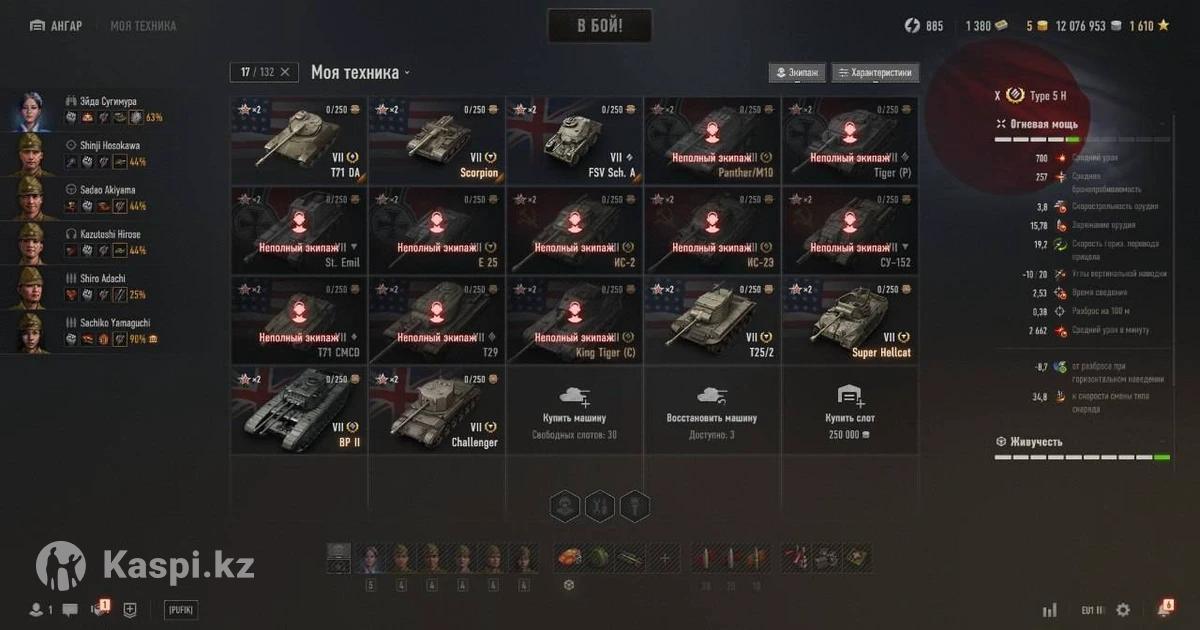1200x630 pixels.
Task: Select commander Эйдо Сугимура portrait
Action: [28, 111]
